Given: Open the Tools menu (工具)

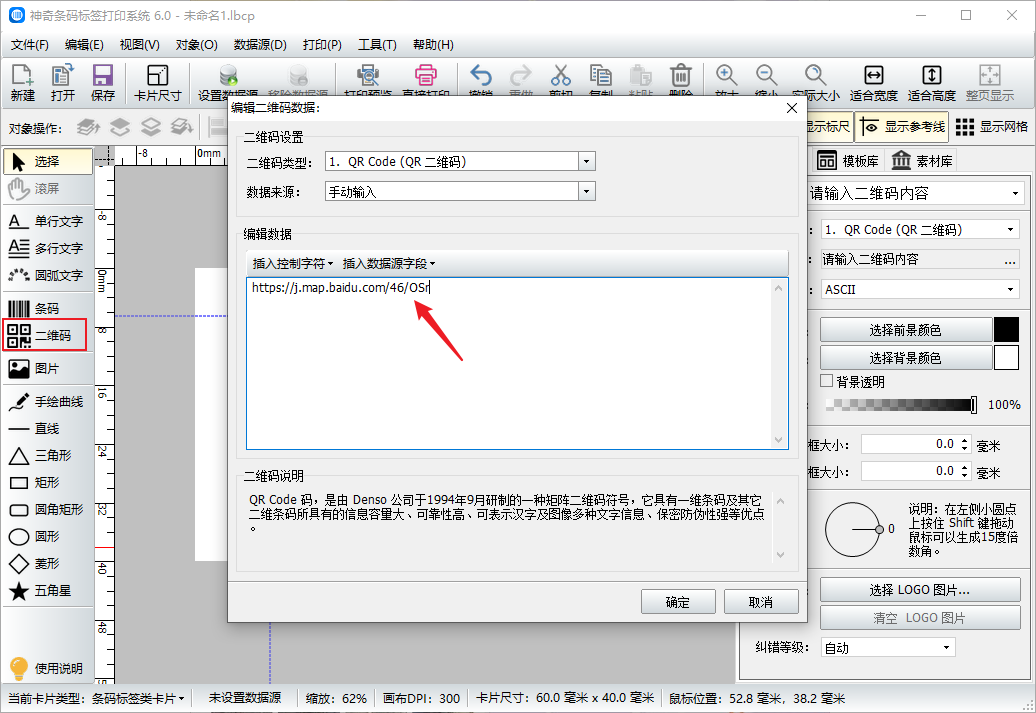Looking at the screenshot, I should click(377, 45).
